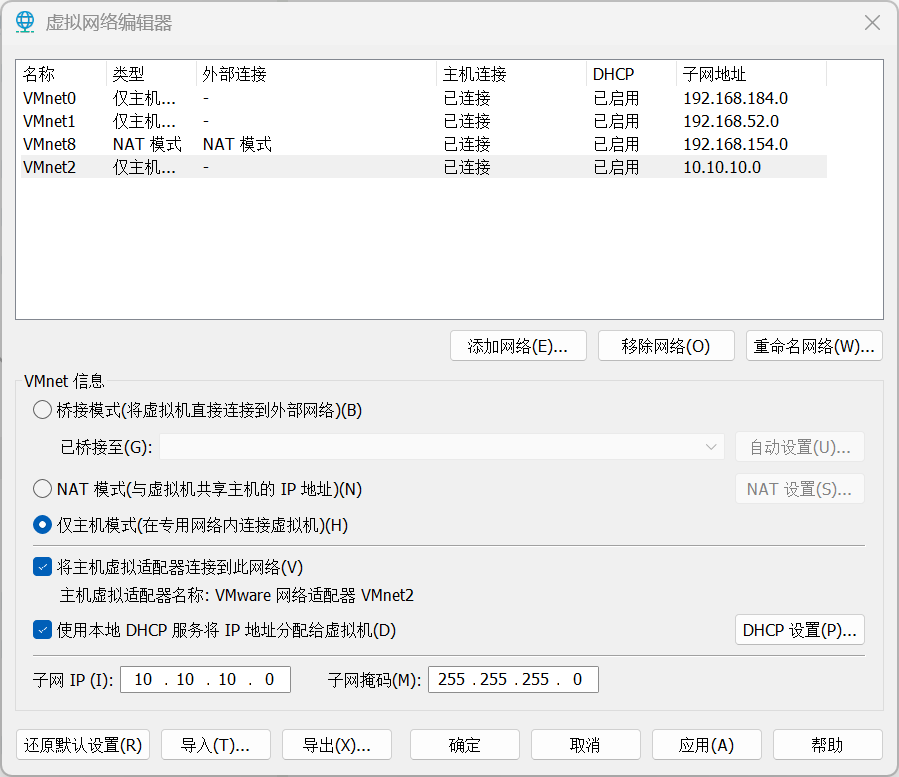Click the 导入(T)... button

click(x=216, y=745)
